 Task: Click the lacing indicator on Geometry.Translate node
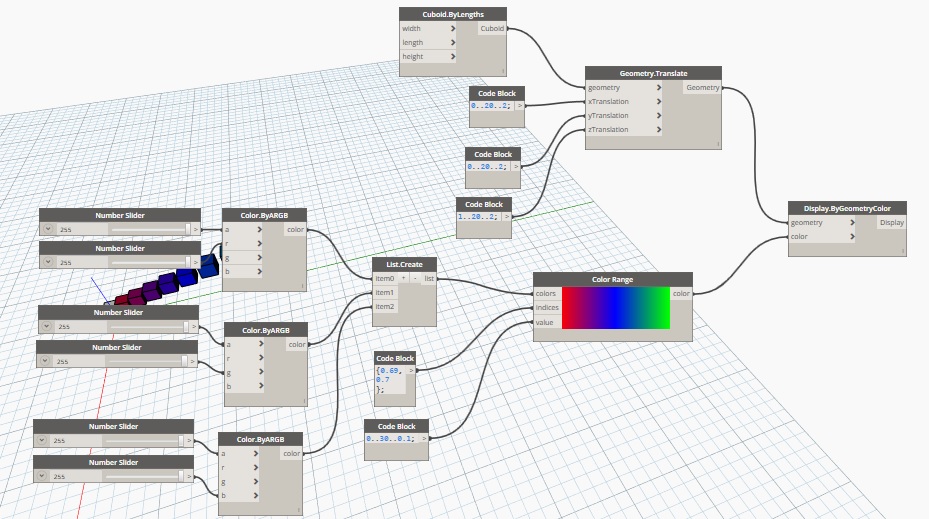pyautogui.click(x=716, y=145)
